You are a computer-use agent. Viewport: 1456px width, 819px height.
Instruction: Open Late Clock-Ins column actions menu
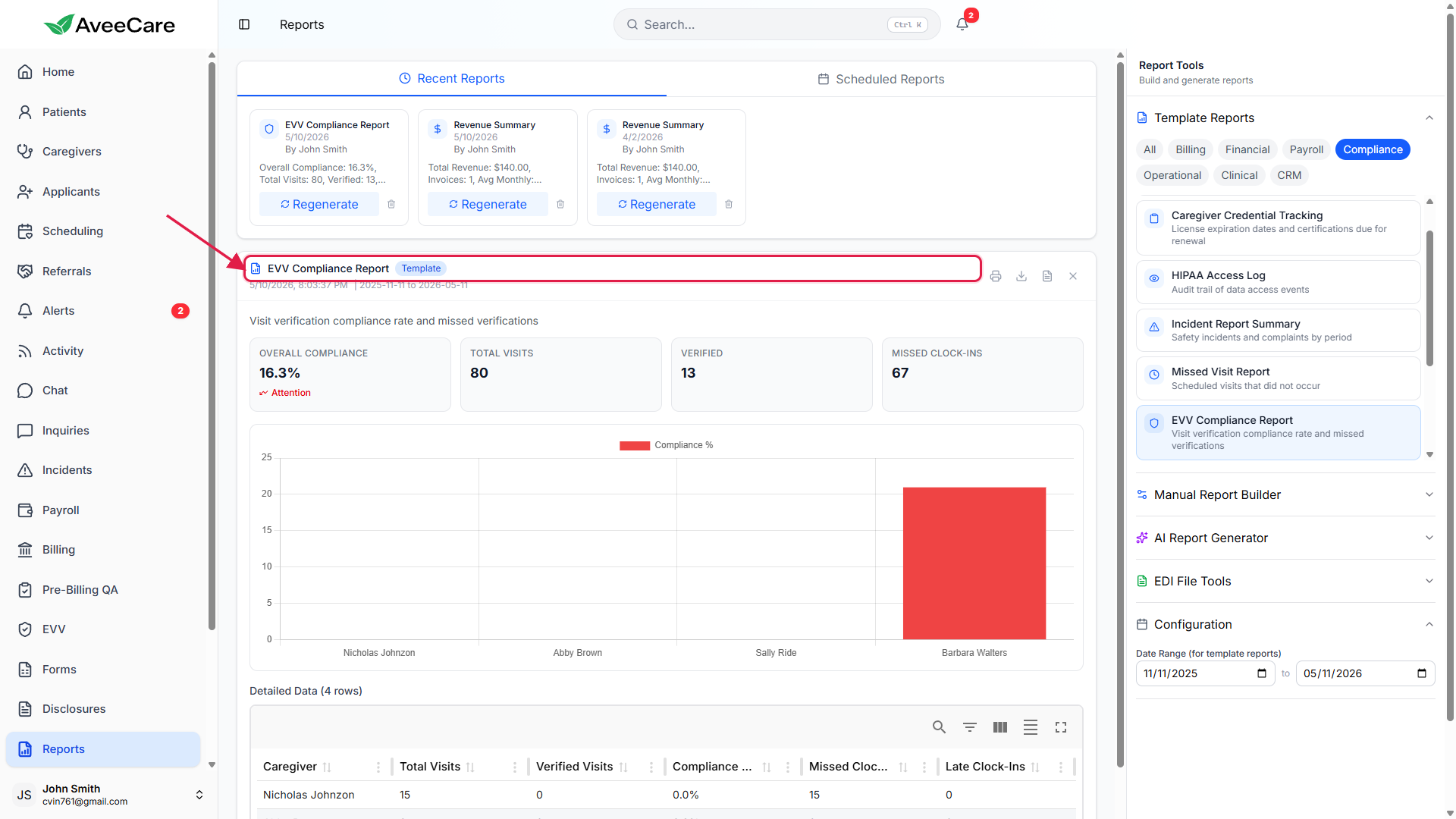1061,767
